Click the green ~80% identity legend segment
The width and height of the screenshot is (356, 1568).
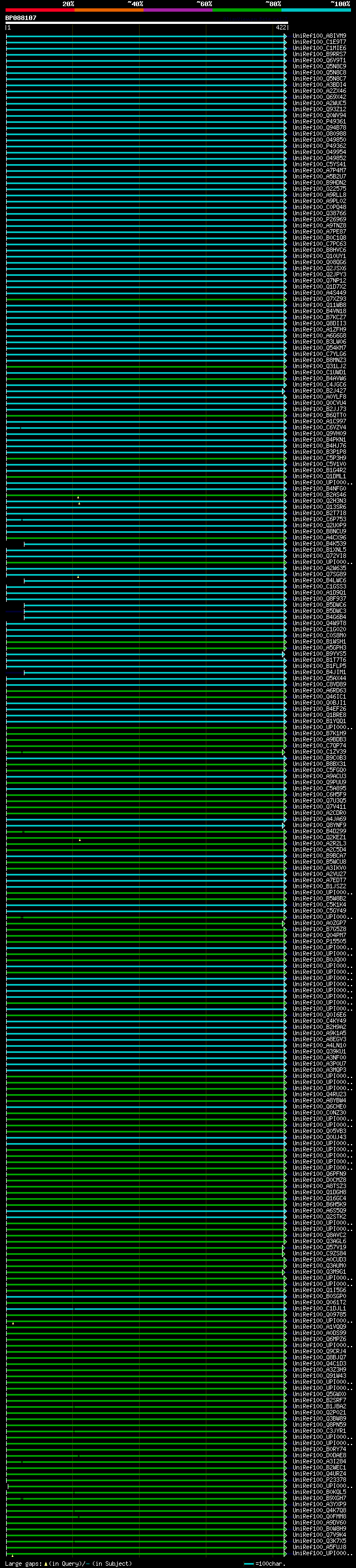click(247, 10)
